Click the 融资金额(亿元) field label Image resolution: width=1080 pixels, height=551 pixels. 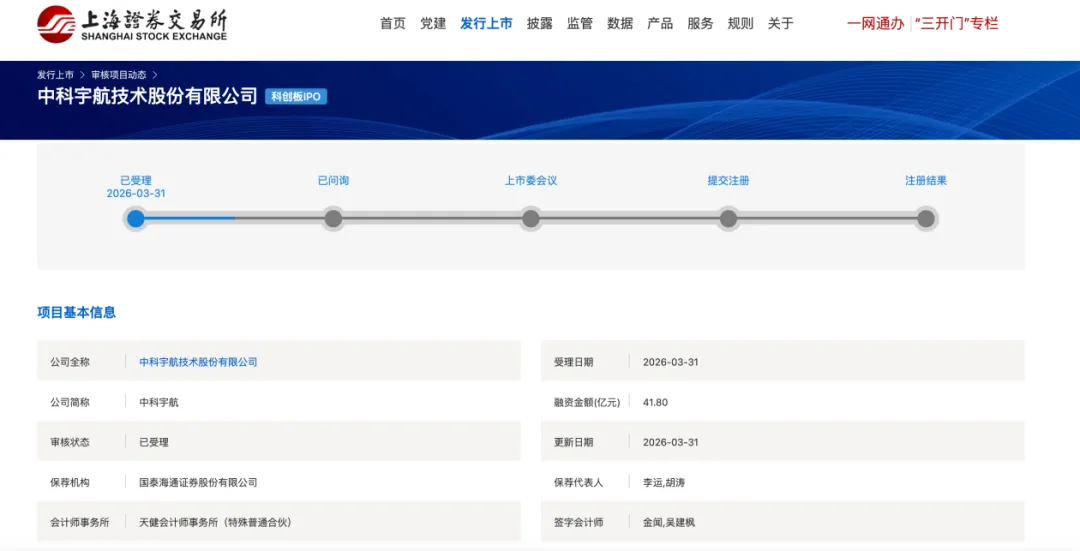pos(587,402)
